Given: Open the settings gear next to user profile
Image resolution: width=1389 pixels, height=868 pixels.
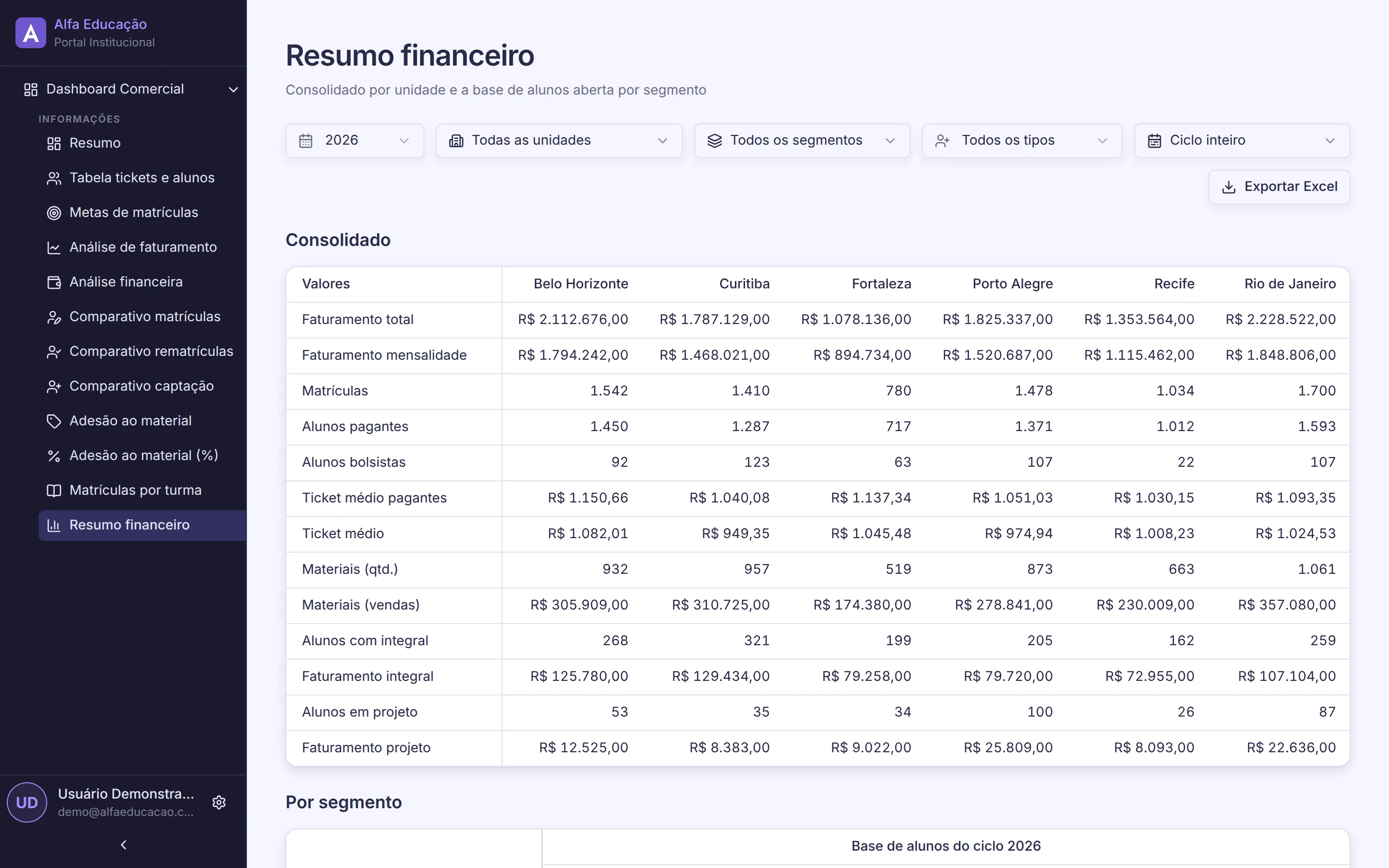Looking at the screenshot, I should coord(218,802).
